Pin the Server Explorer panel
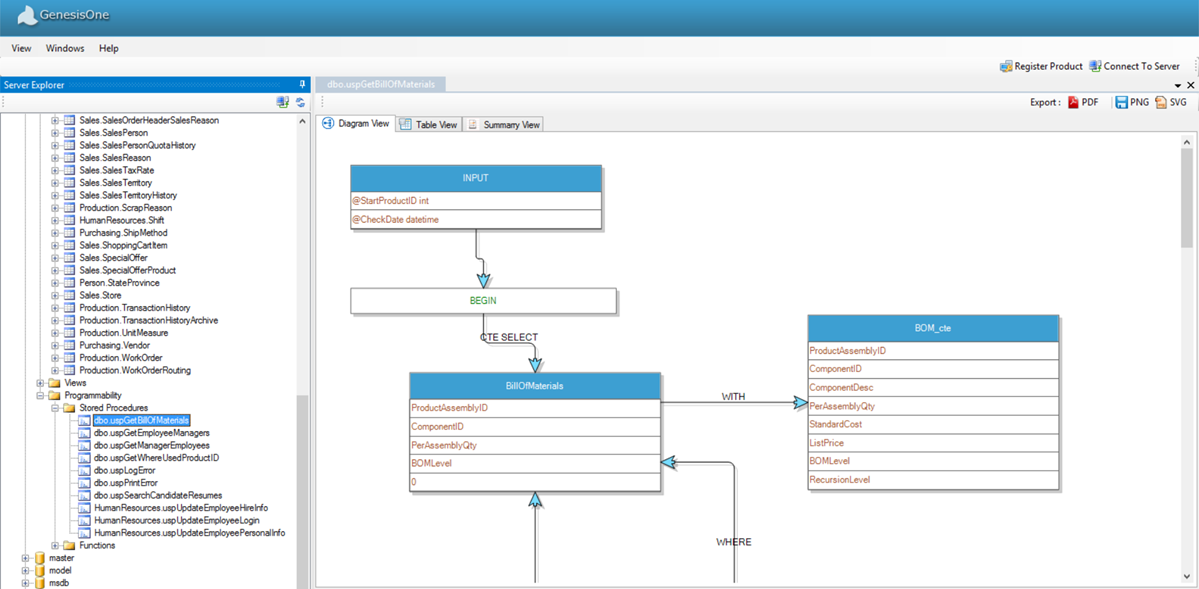 tap(303, 85)
